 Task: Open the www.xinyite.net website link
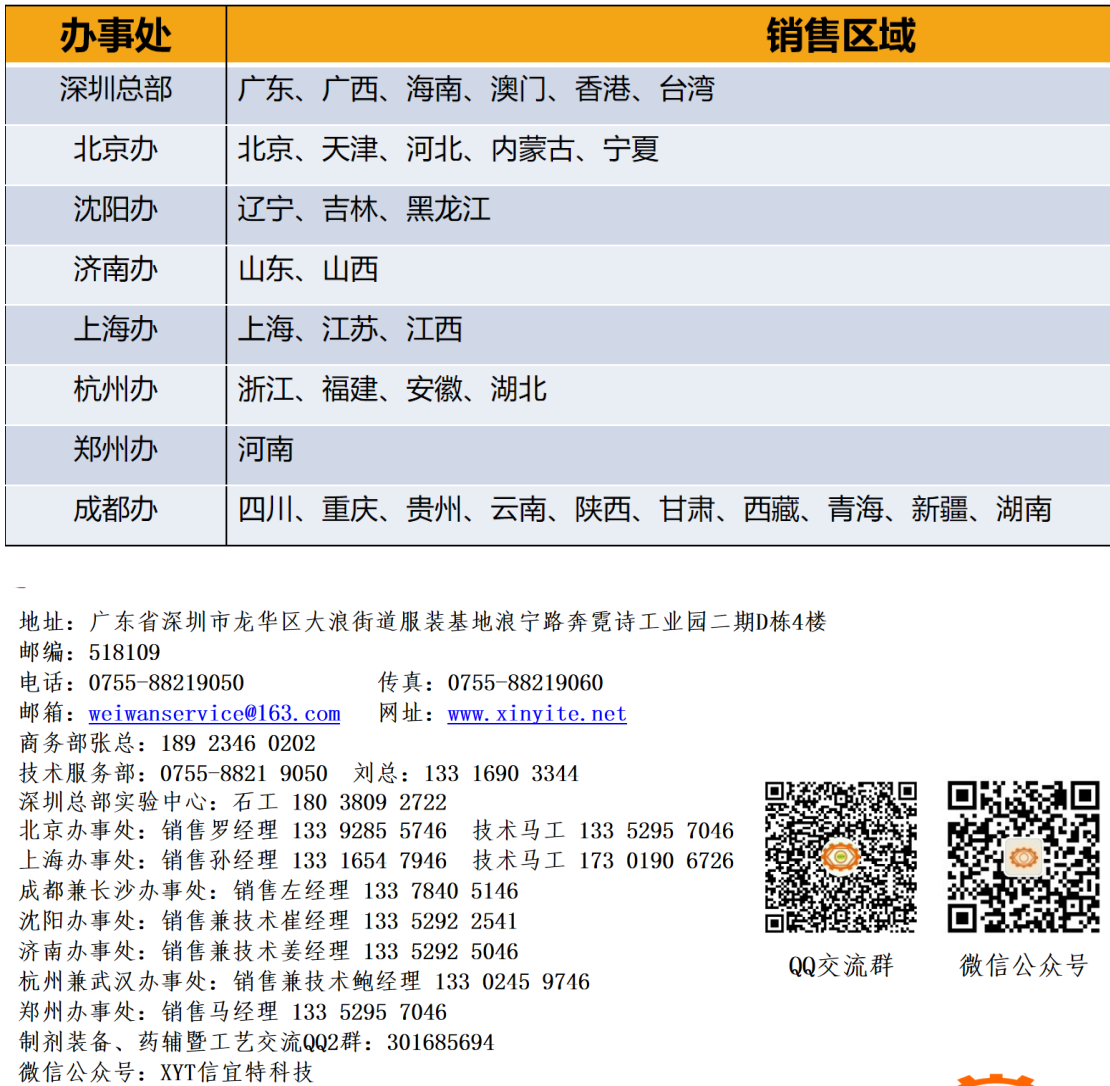click(537, 714)
